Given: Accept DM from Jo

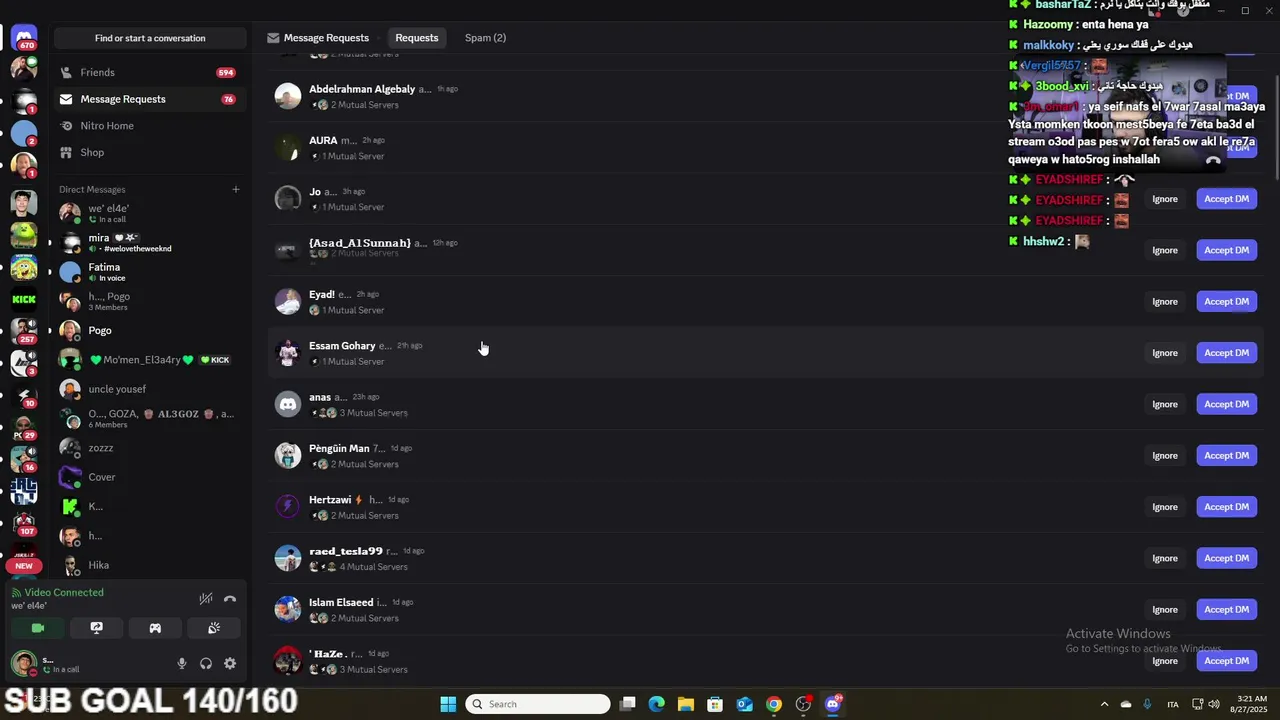Looking at the screenshot, I should point(1226,199).
